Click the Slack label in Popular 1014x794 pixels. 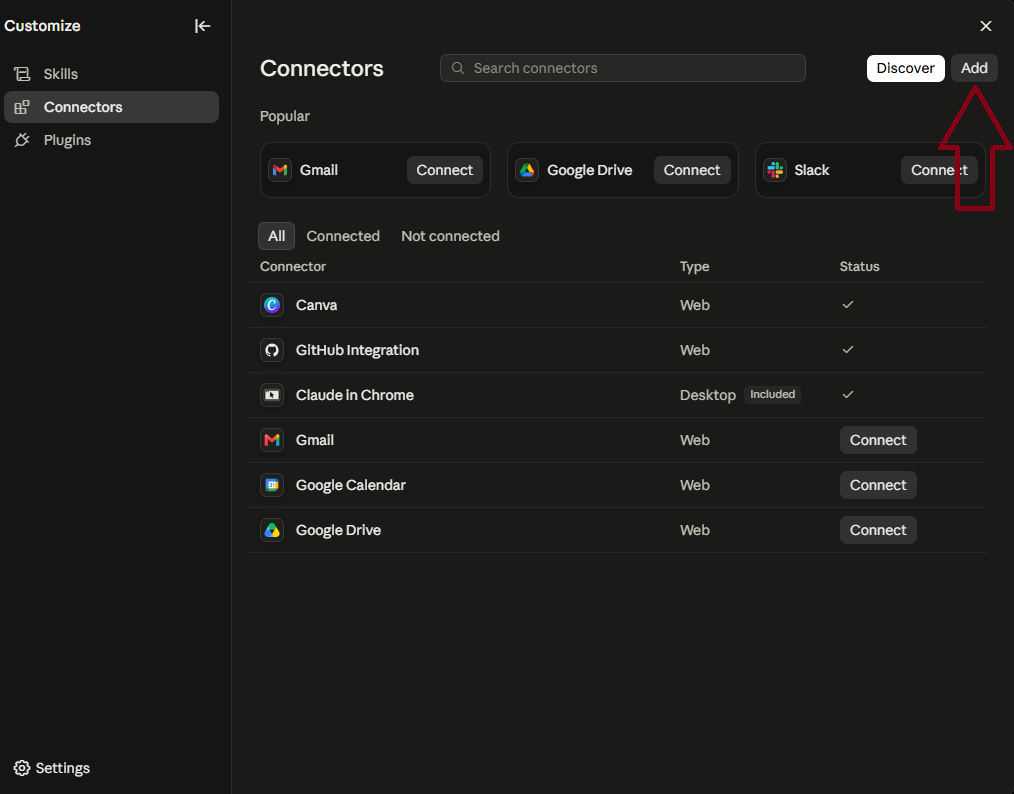pyautogui.click(x=812, y=170)
